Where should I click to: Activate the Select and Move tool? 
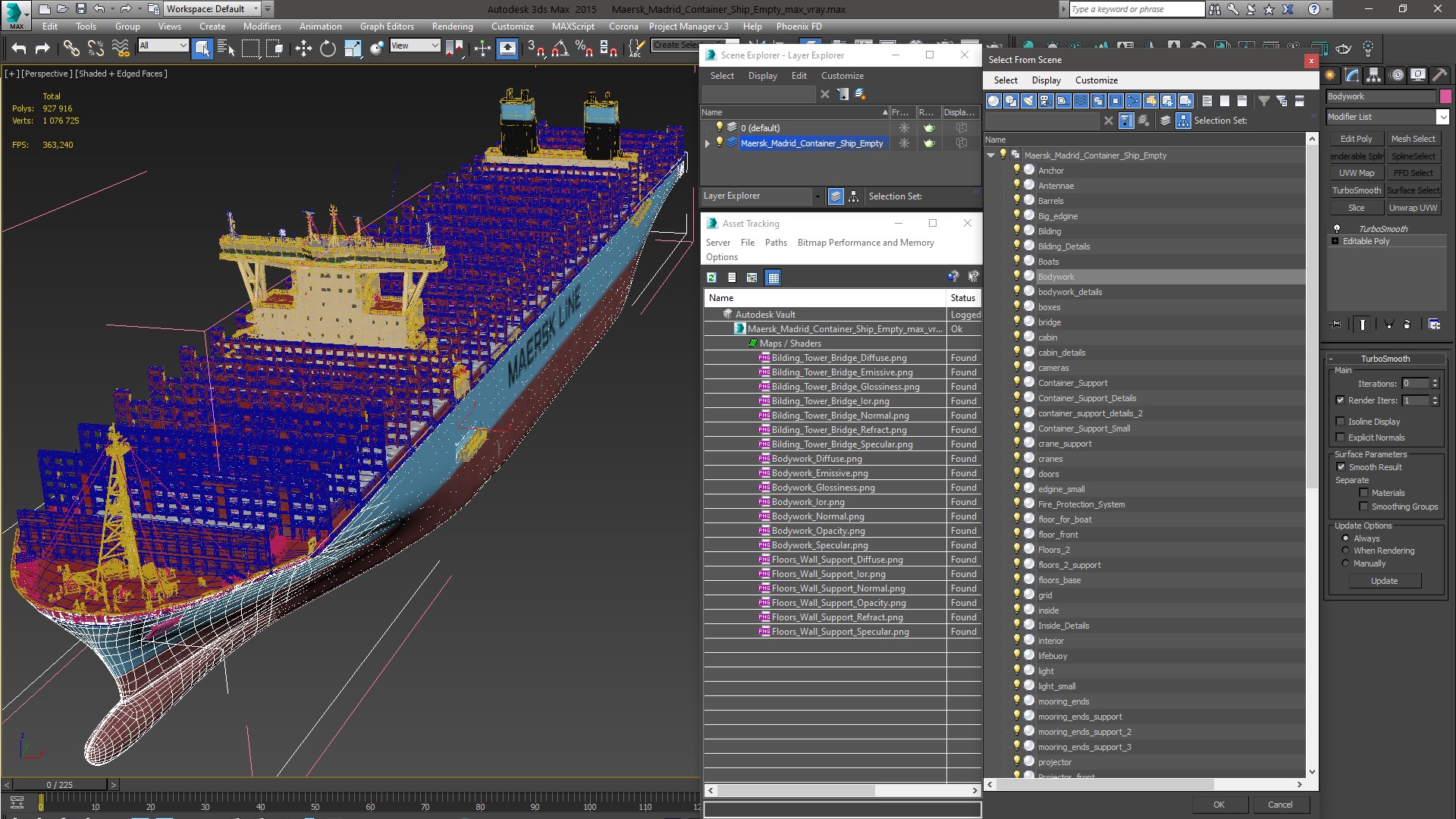click(303, 49)
